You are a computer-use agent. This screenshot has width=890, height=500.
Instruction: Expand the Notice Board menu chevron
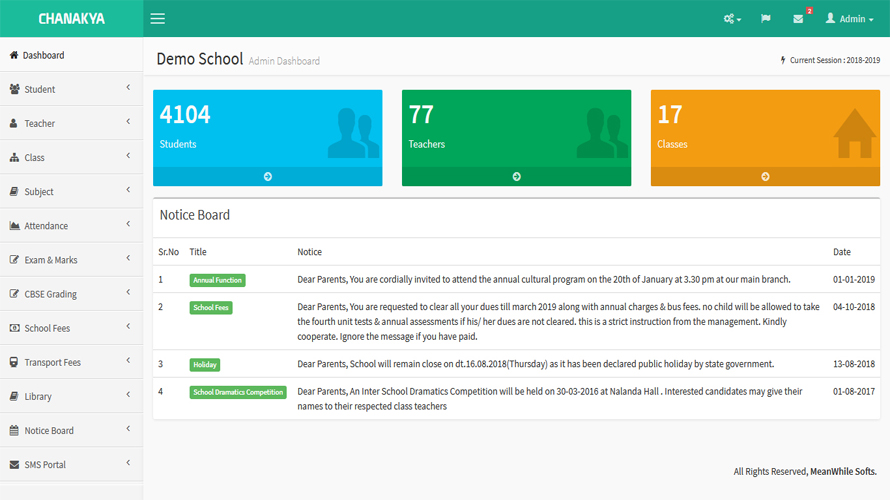pos(128,428)
